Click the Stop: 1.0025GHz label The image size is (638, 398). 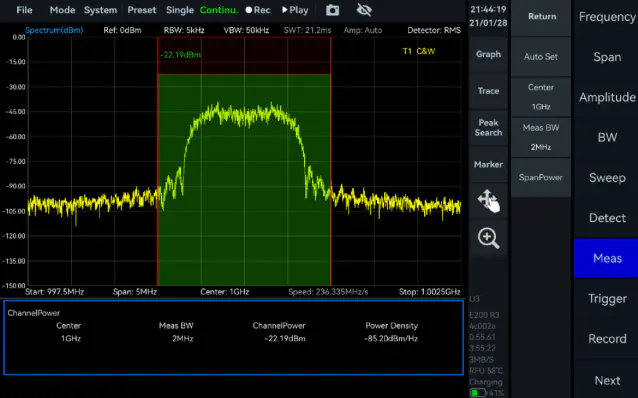[x=430, y=292]
